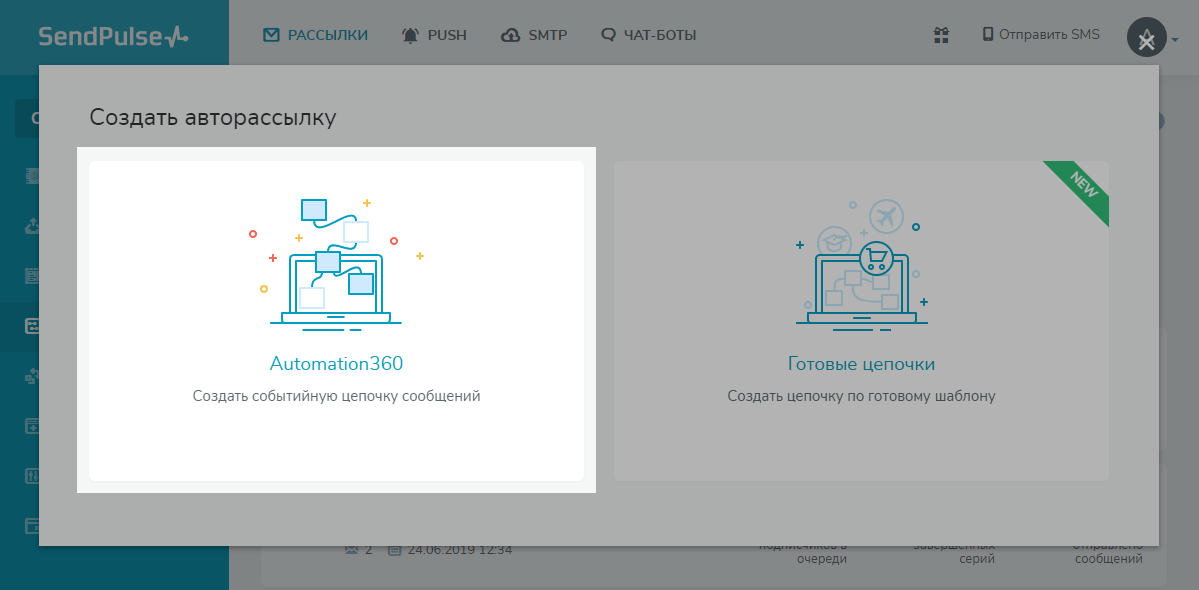Open the Automation360 title link
This screenshot has width=1199, height=590.
coord(336,364)
